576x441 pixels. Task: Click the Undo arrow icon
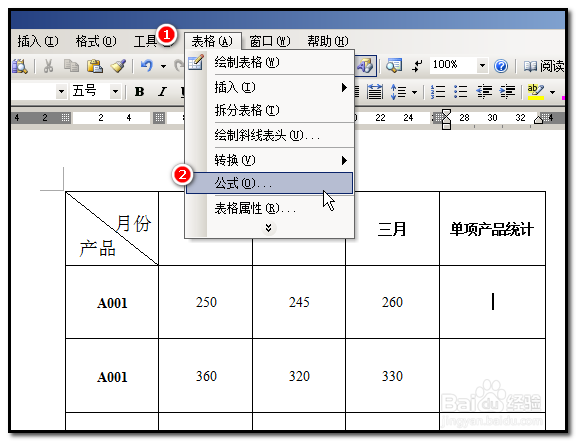(x=147, y=66)
